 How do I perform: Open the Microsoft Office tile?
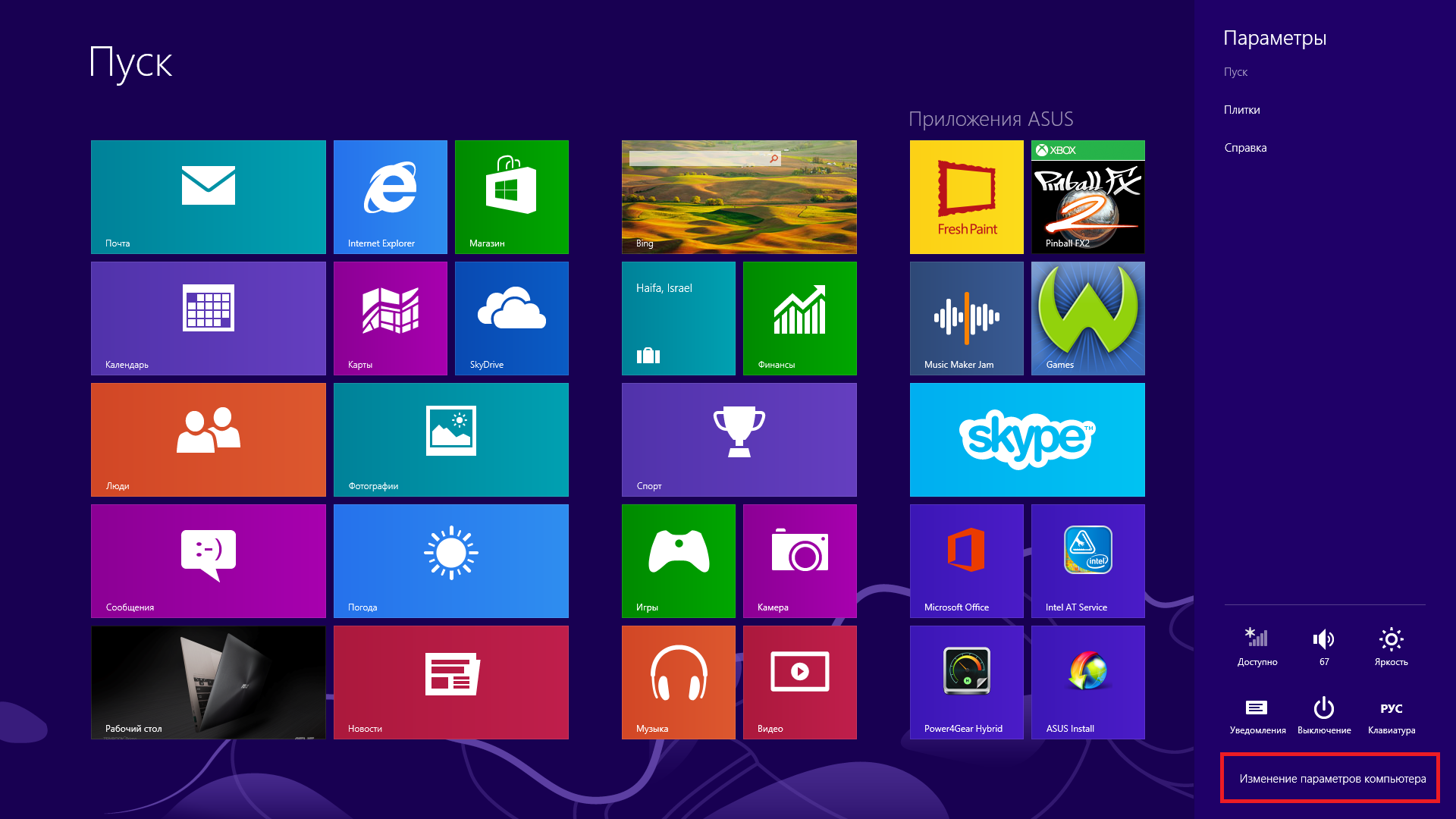tap(967, 561)
